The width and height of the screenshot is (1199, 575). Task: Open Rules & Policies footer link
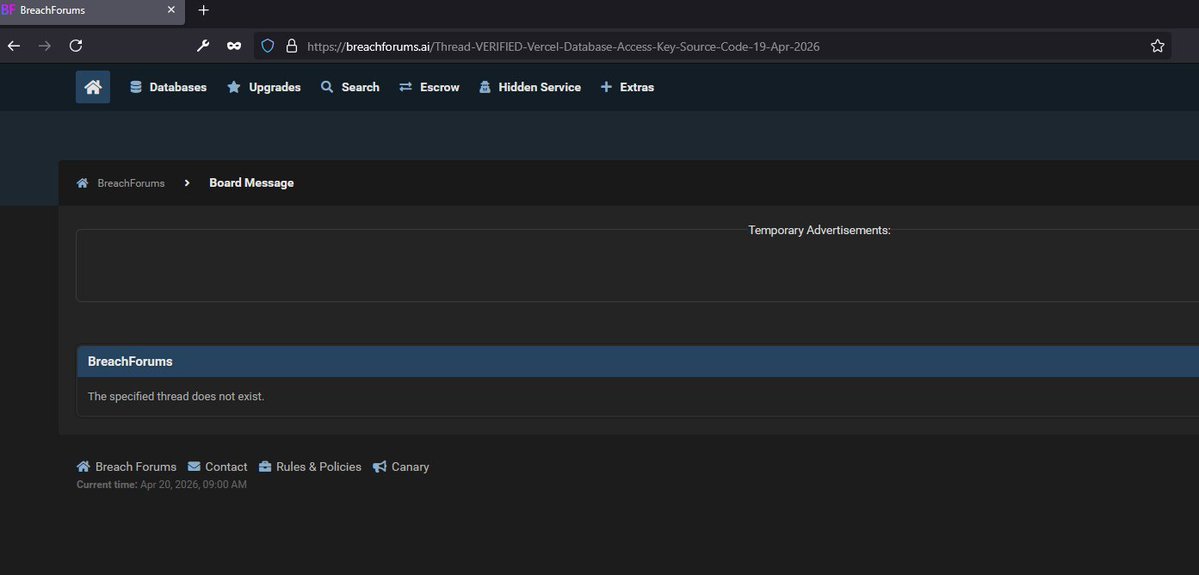click(319, 467)
